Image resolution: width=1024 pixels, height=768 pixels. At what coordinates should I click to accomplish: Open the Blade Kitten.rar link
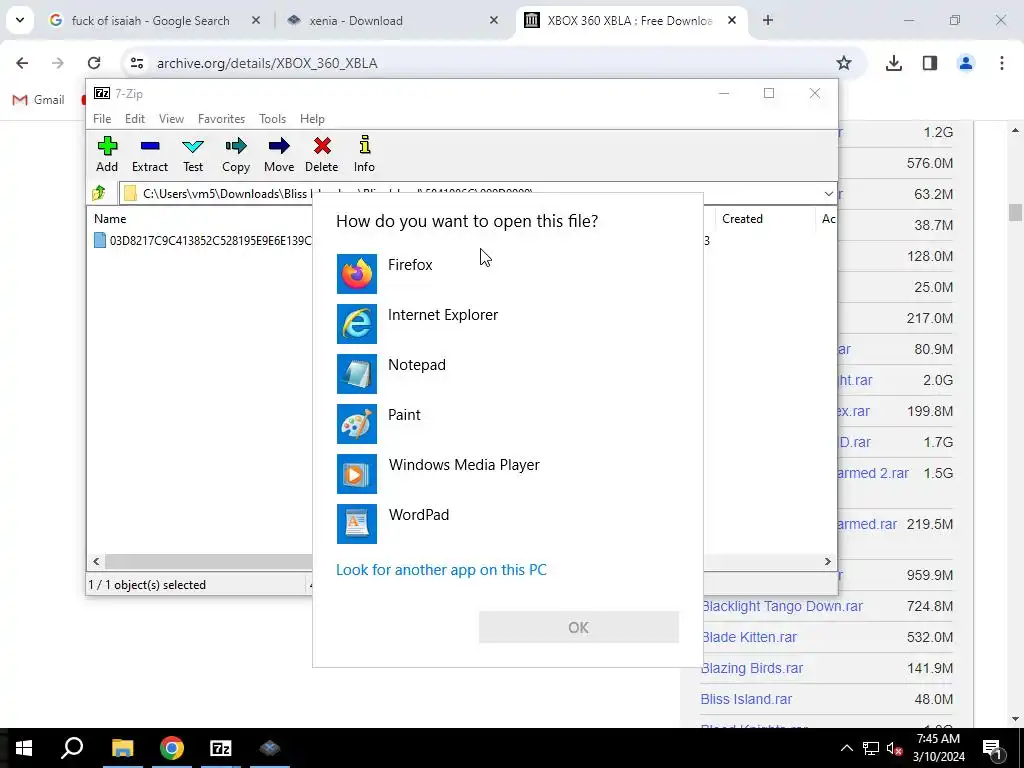[x=748, y=637]
